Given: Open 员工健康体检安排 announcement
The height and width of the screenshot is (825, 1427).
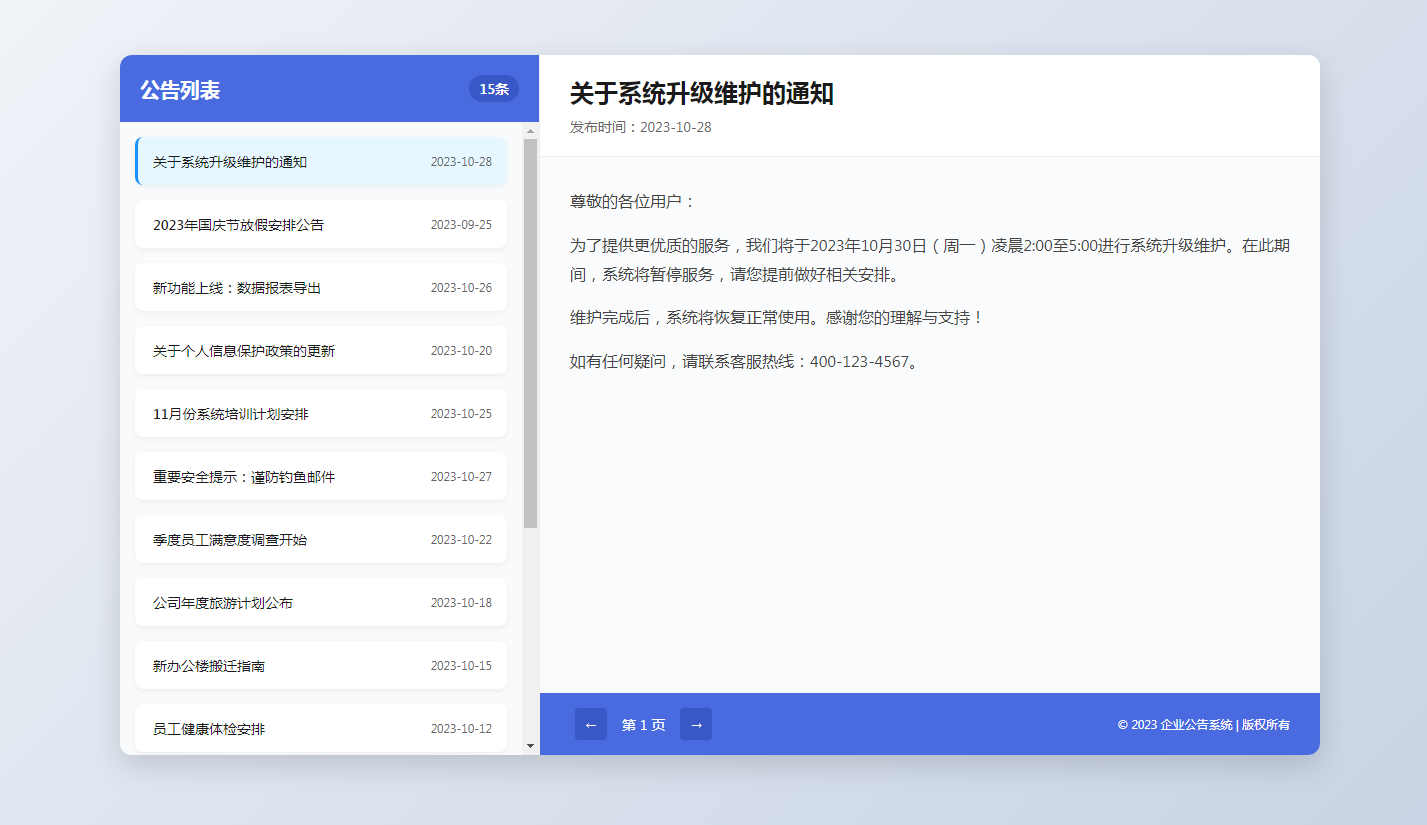Looking at the screenshot, I should pos(321,728).
